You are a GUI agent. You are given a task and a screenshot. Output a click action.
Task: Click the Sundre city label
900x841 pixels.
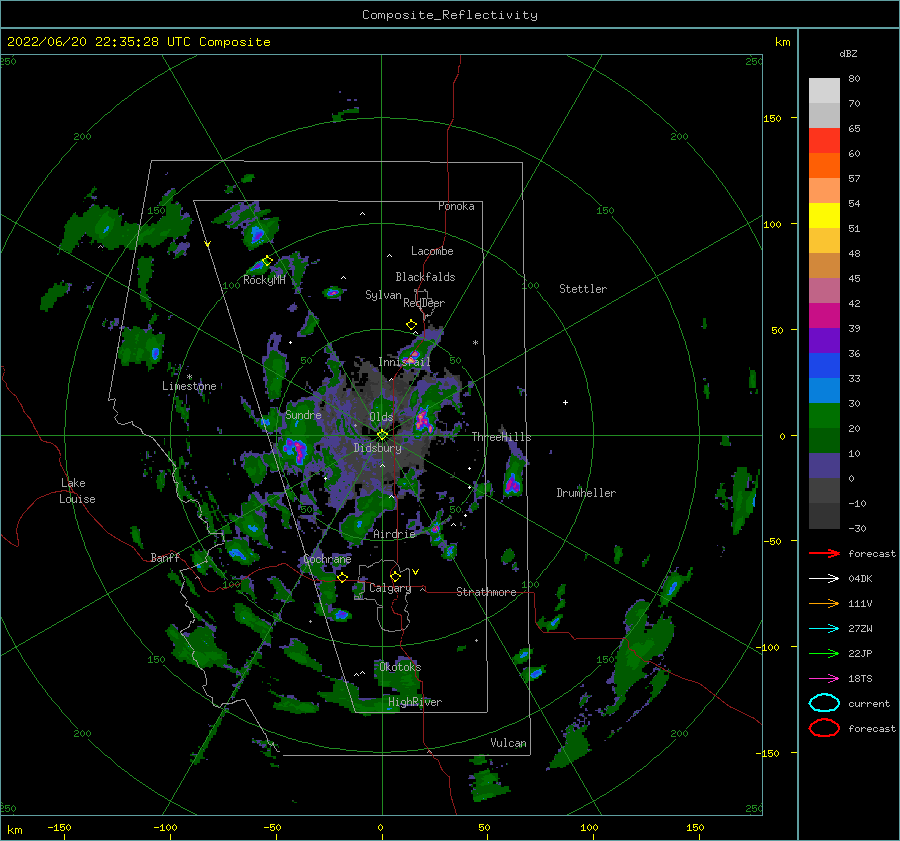coord(303,415)
